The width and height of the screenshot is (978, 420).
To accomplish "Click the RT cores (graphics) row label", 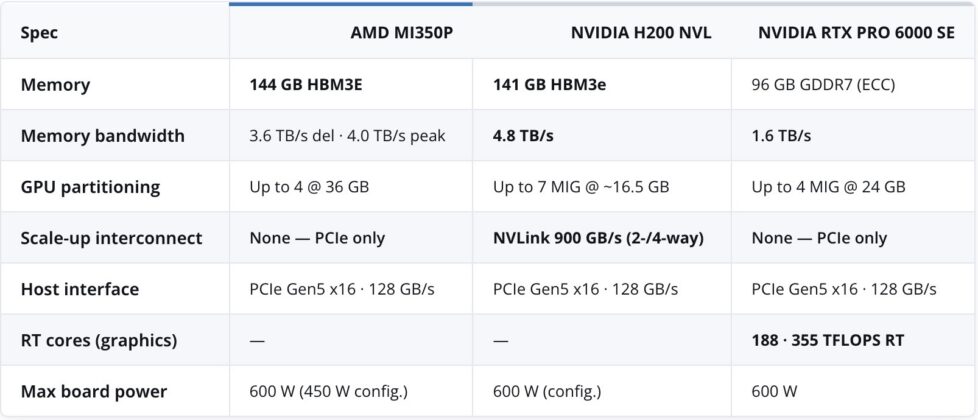I will click(x=99, y=340).
